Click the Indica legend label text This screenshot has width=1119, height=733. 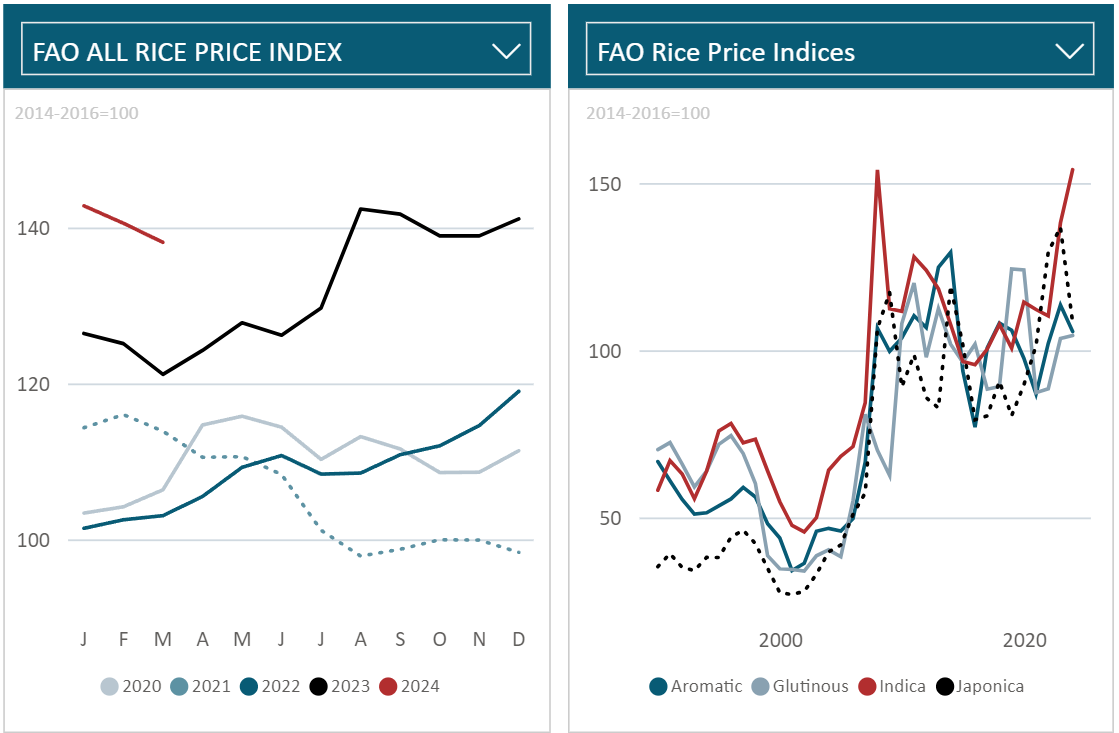902,686
